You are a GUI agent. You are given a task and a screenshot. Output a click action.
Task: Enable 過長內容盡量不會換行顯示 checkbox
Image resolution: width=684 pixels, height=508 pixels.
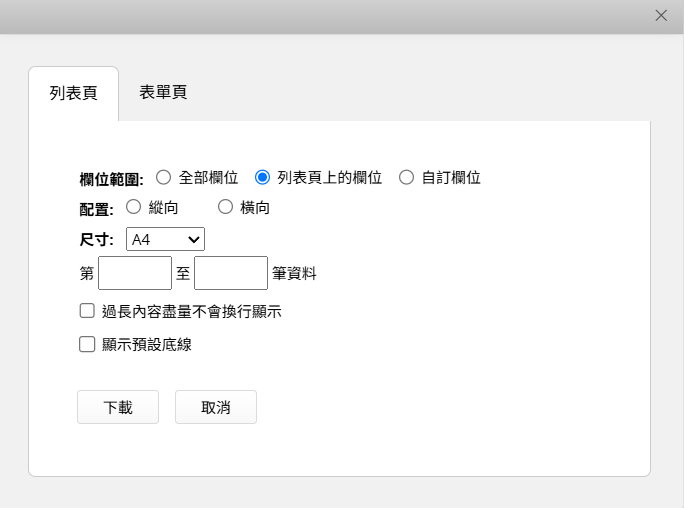click(x=87, y=311)
